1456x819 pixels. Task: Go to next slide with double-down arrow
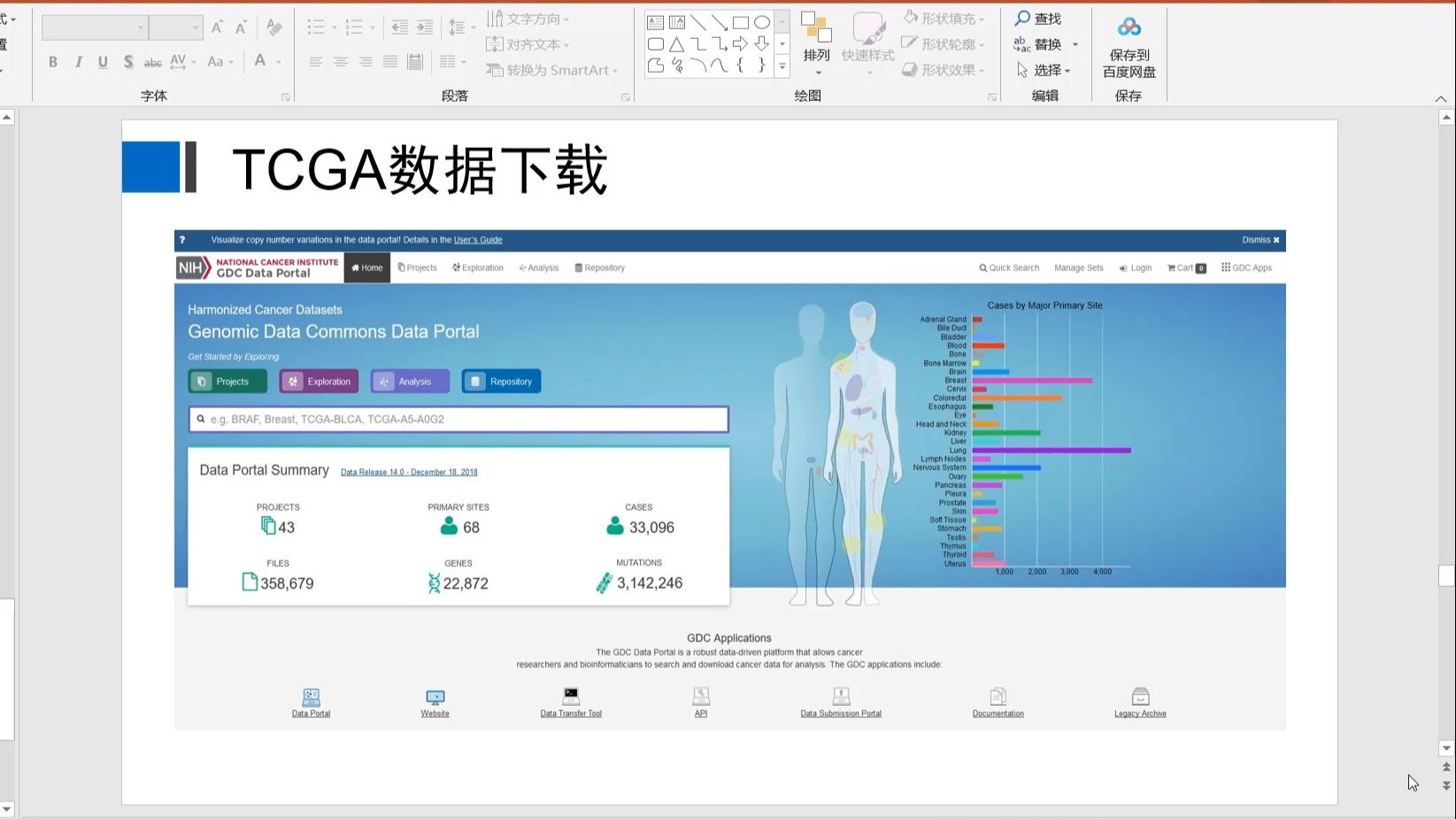coord(1446,785)
